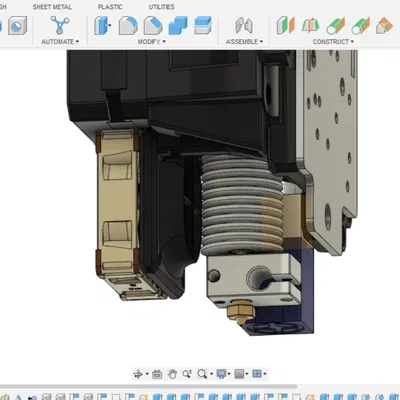Expand the Display Settings dropdown arrow
400x400 pixels.
point(229,374)
